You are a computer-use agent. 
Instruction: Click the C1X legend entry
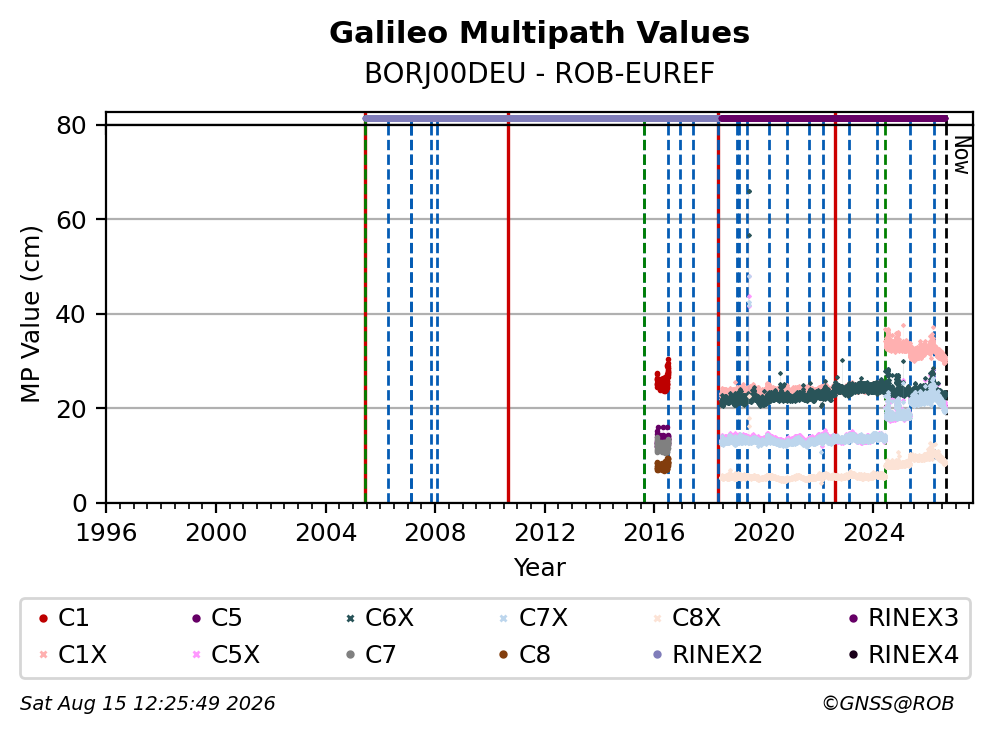72,654
